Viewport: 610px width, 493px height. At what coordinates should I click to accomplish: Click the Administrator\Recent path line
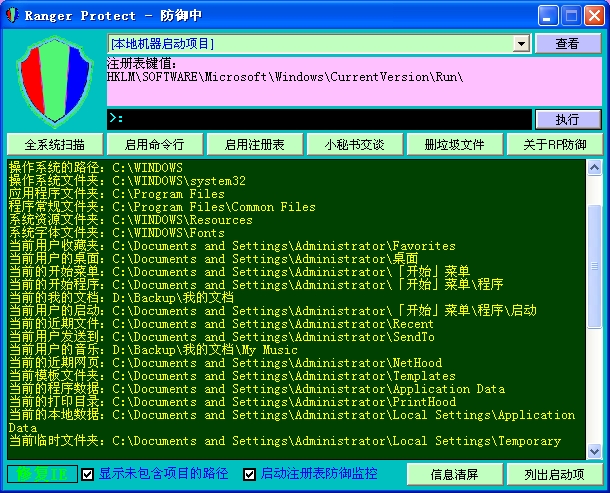(x=221, y=324)
